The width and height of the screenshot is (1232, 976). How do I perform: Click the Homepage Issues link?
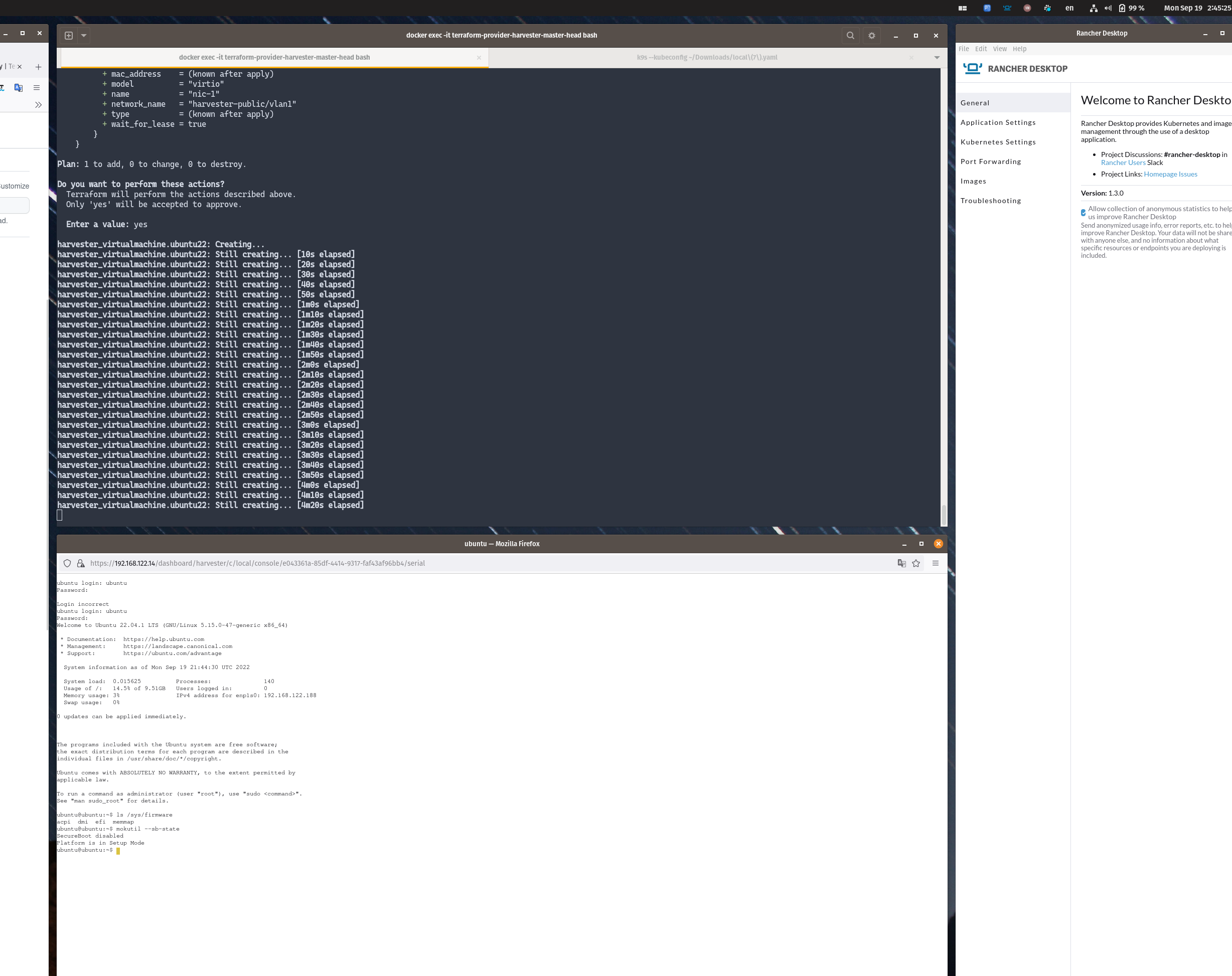[1170, 174]
